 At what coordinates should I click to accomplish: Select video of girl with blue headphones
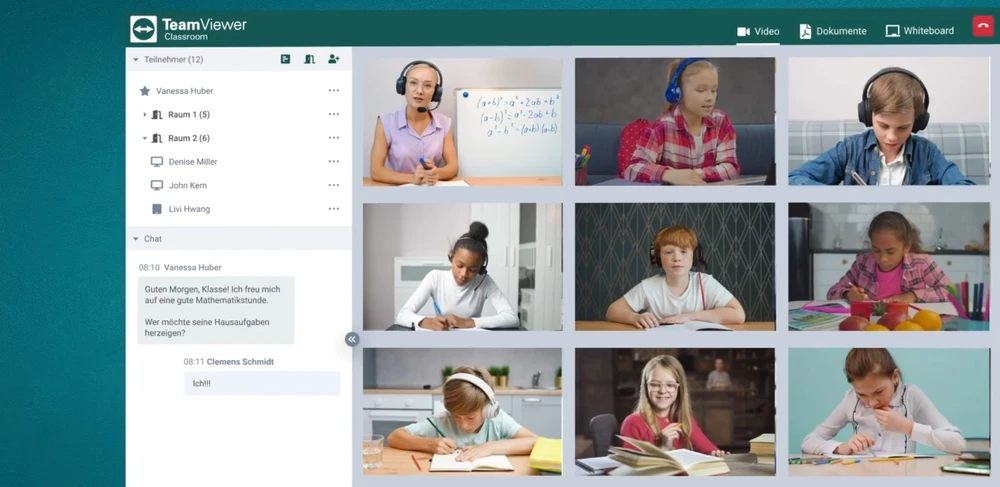point(675,121)
